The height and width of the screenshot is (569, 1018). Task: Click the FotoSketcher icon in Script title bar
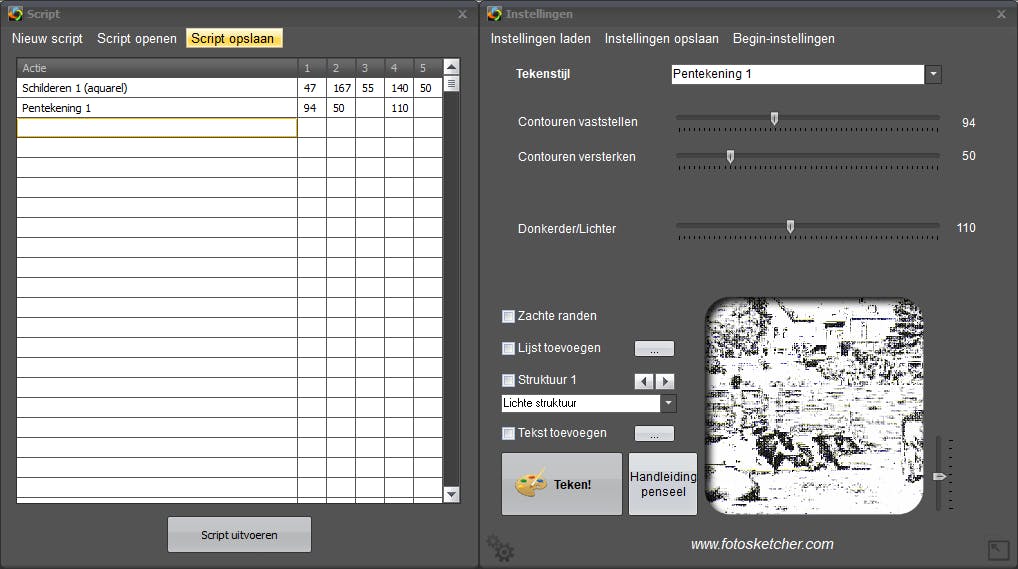click(16, 14)
